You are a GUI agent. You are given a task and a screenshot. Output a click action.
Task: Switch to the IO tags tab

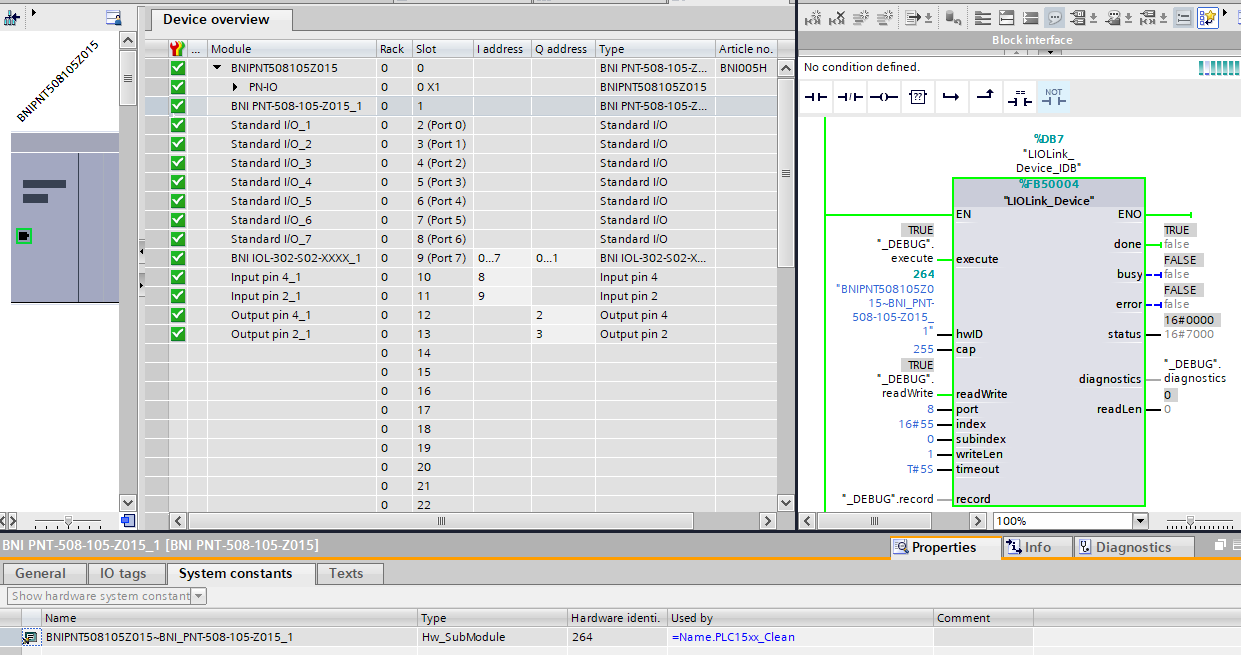point(121,573)
